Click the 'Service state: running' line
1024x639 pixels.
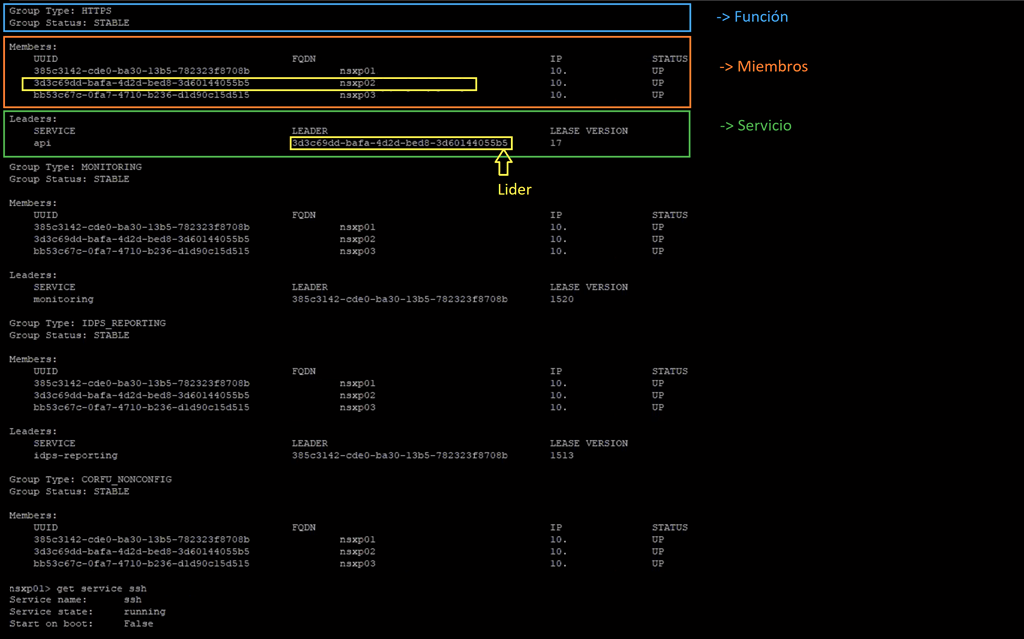[87, 611]
